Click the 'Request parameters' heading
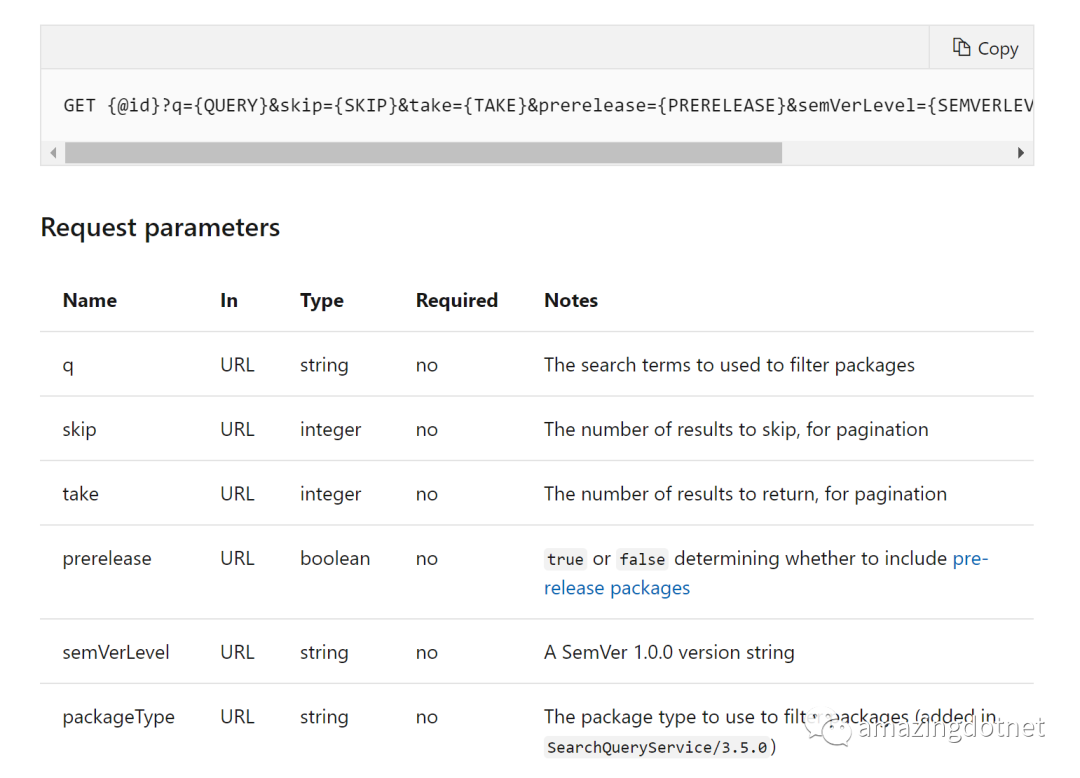 tap(160, 227)
